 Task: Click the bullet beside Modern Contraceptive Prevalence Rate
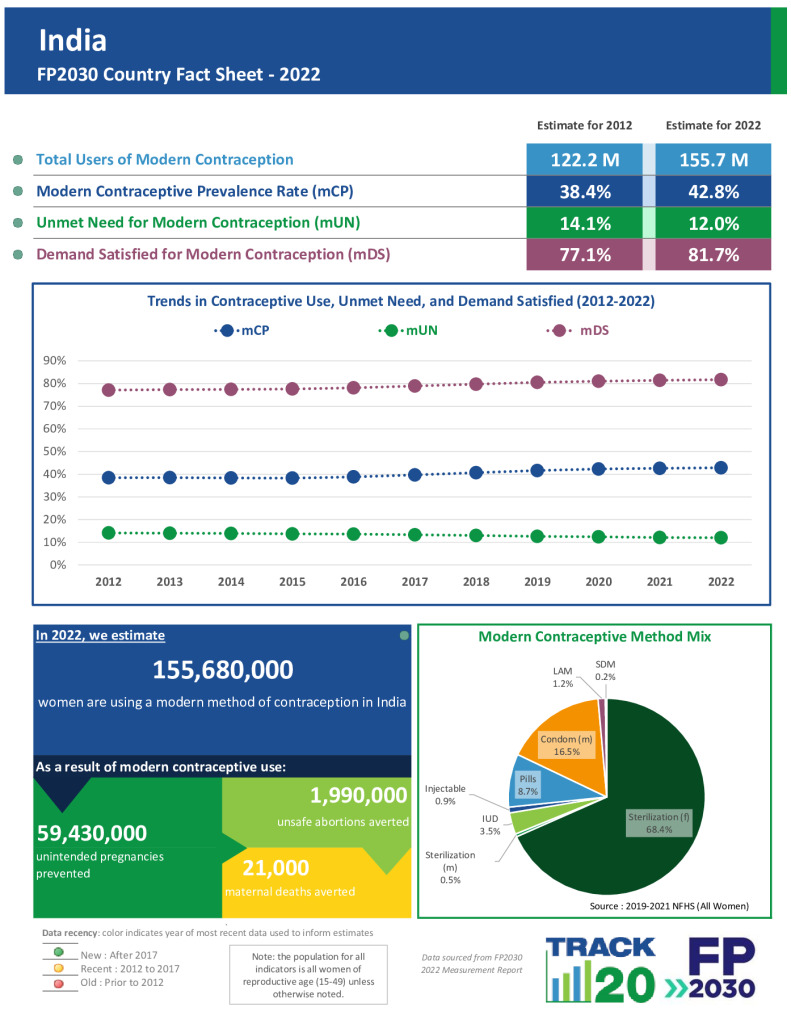[x=18, y=191]
